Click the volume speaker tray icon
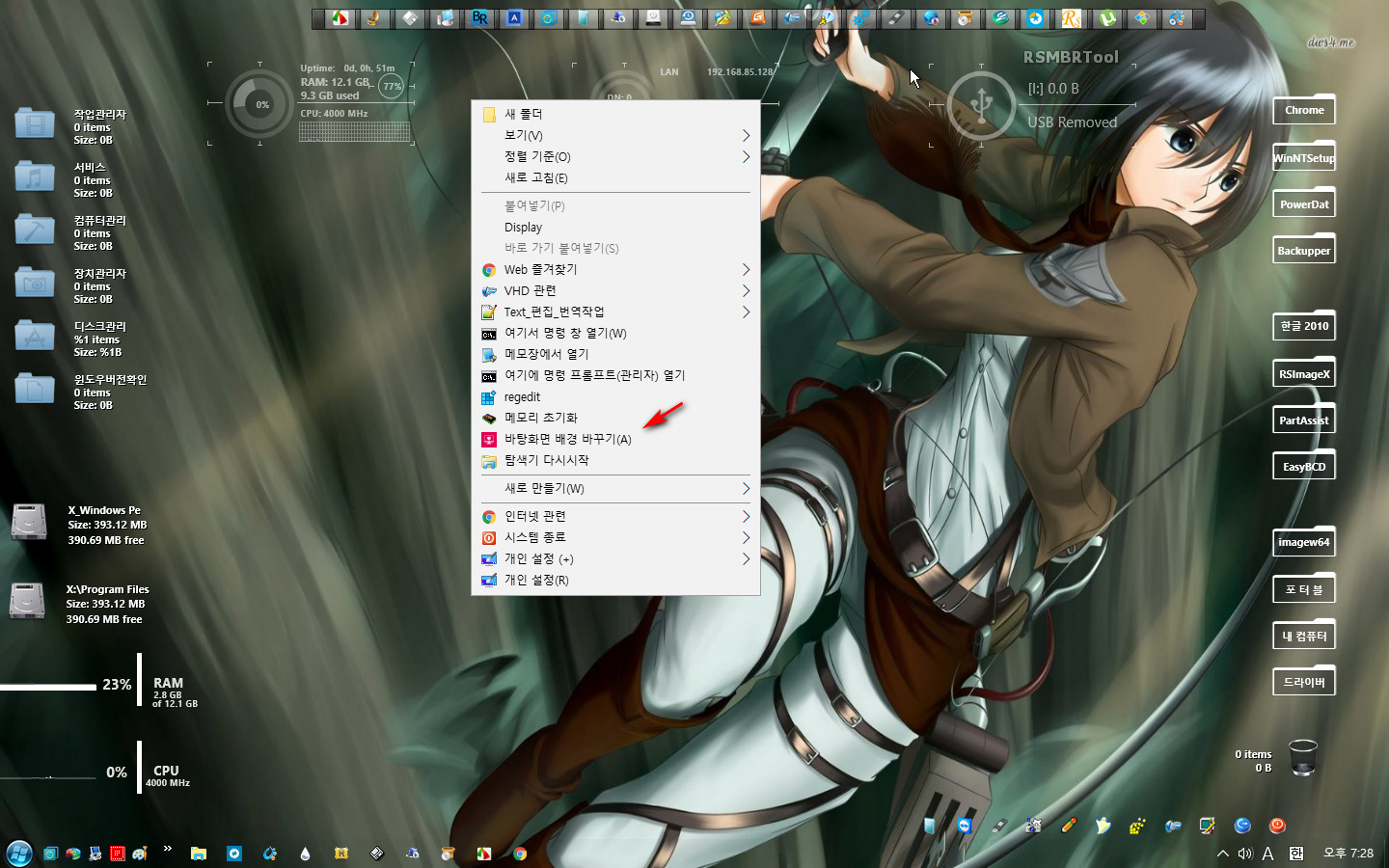Screen dimensions: 1389x868 (x=1245, y=854)
